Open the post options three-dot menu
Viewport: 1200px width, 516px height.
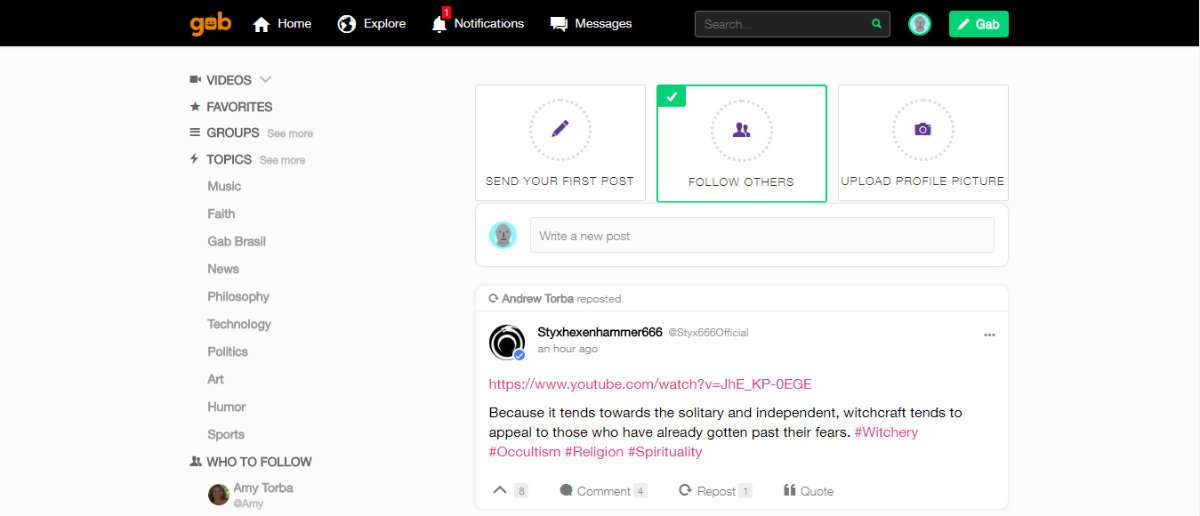[989, 335]
